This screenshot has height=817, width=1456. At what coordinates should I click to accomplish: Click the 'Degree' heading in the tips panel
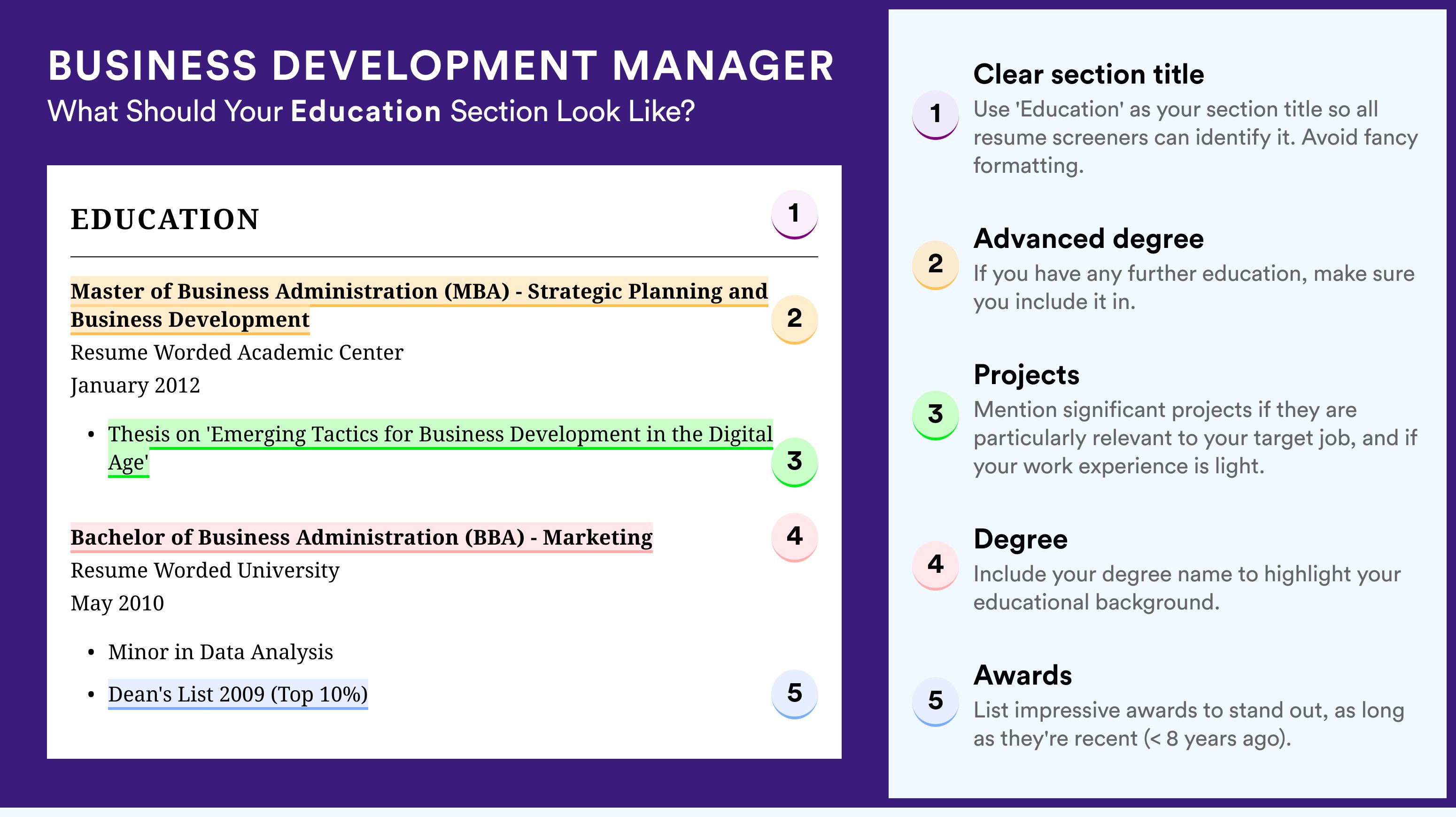[1021, 539]
